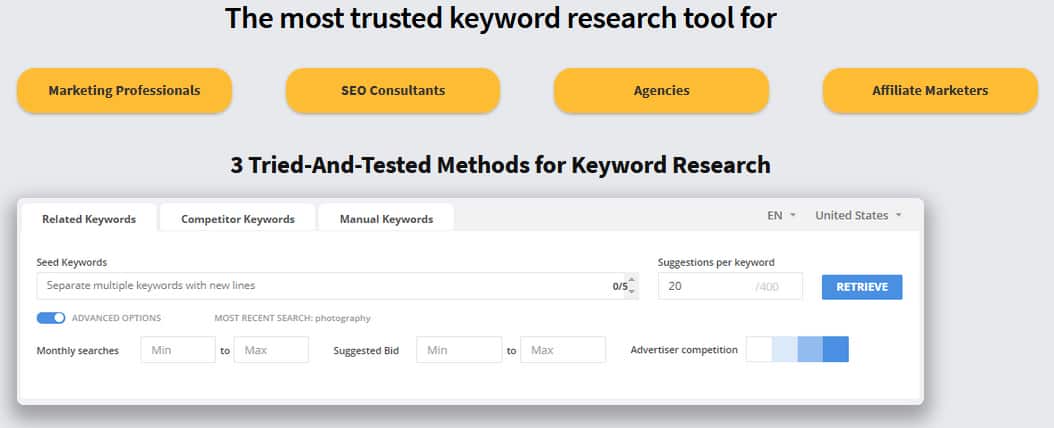Select the darkest blue Advertiser competition level
Image resolution: width=1054 pixels, height=428 pixels.
[836, 350]
